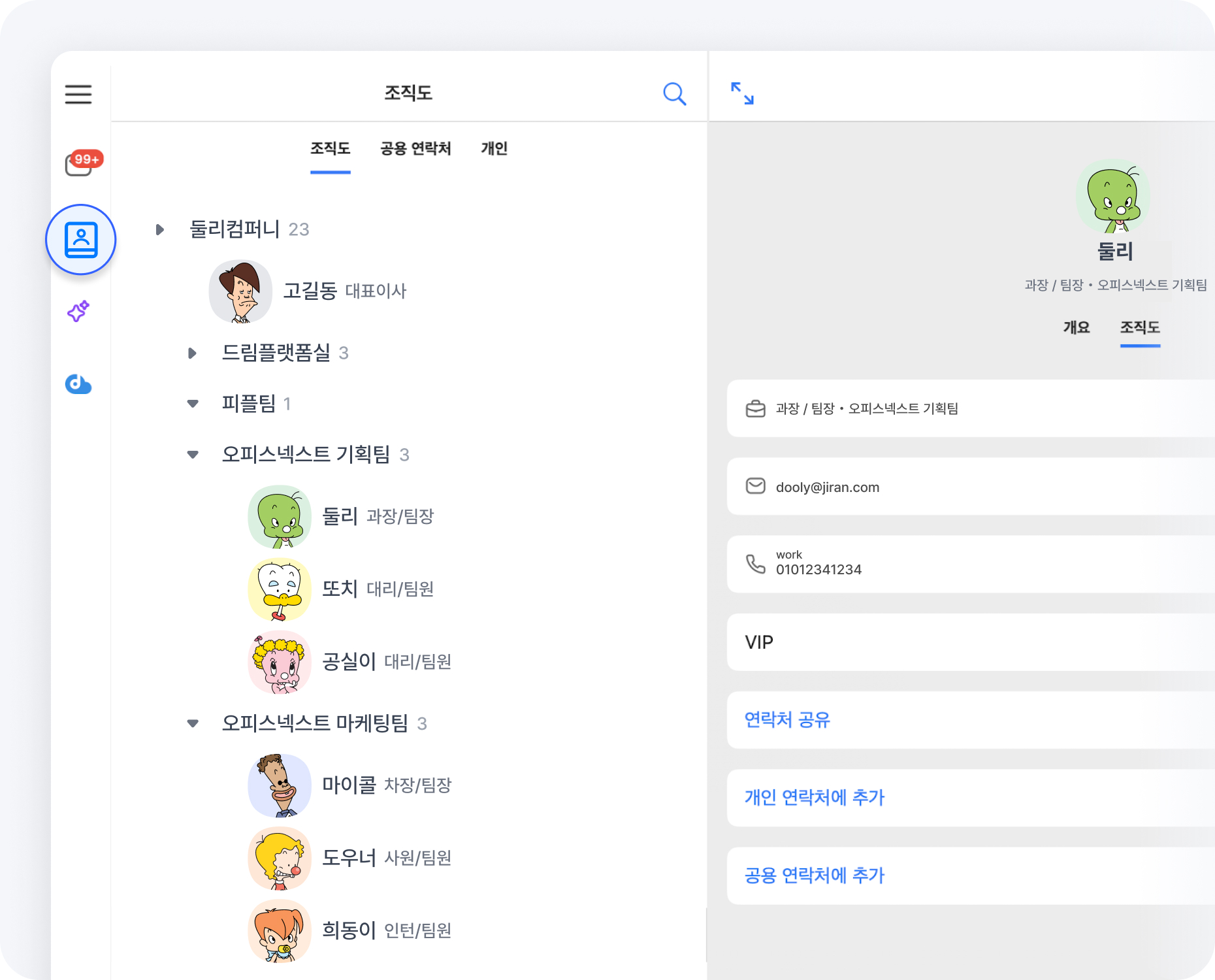Expand the 둘리컴퍼니 root node
Screen dimensions: 1215x980
tap(159, 229)
